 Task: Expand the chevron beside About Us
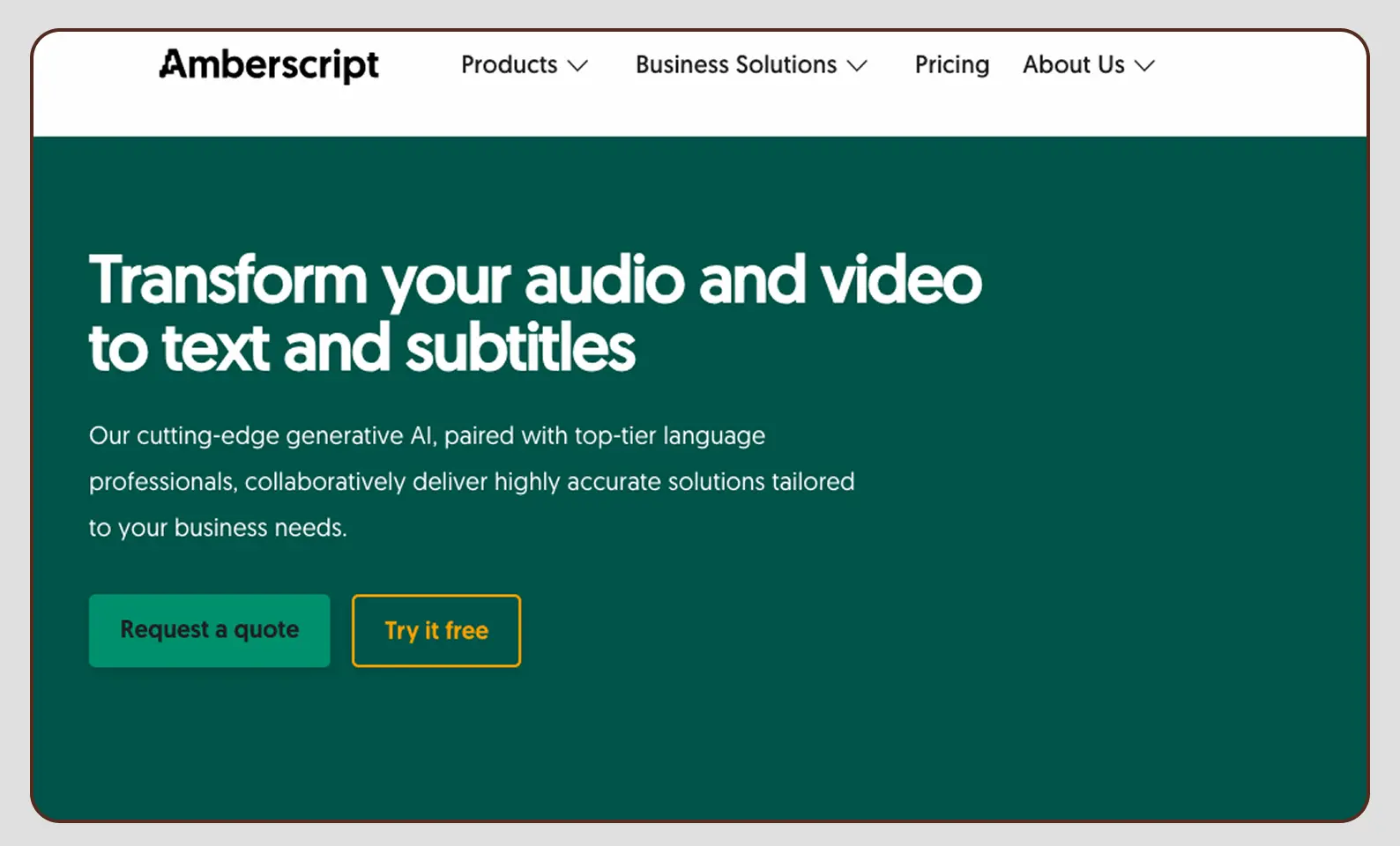tap(1144, 66)
